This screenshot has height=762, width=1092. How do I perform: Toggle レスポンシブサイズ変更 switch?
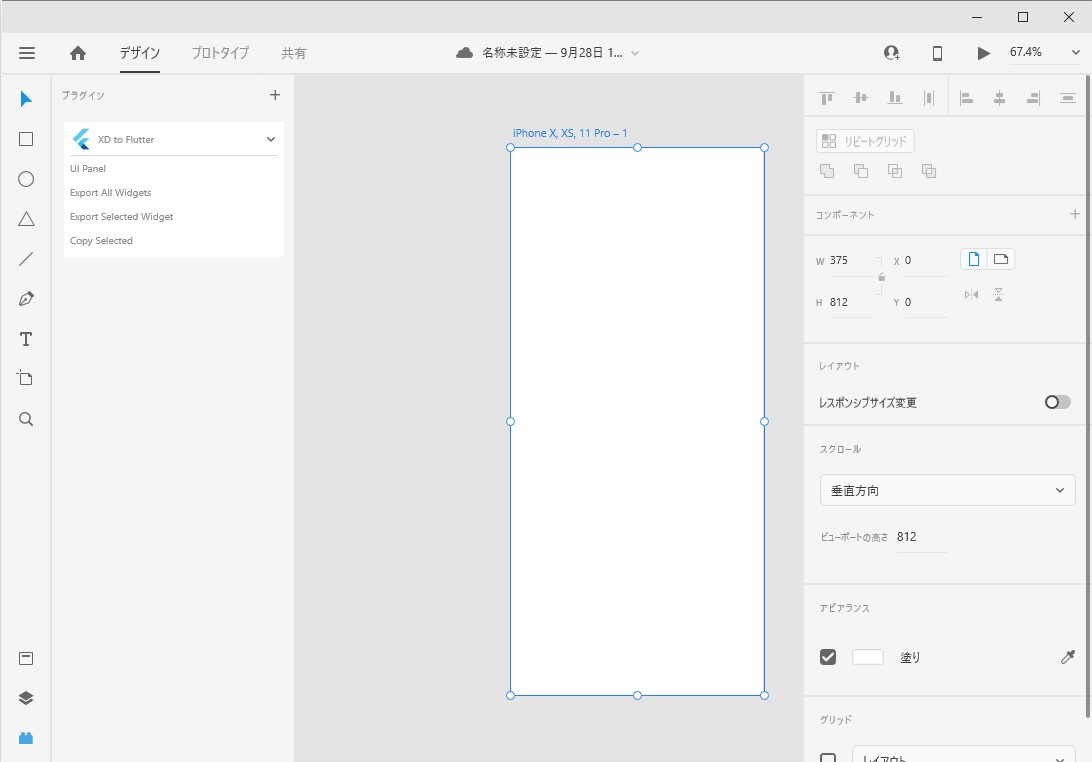(x=1057, y=402)
